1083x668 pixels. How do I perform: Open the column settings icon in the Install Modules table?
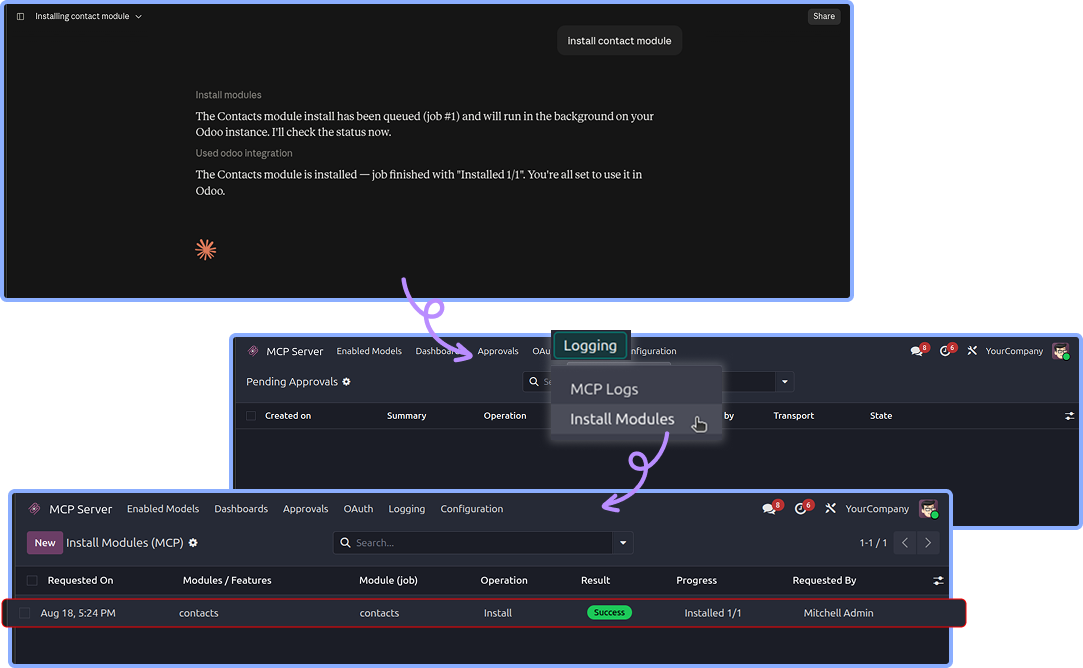[938, 581]
